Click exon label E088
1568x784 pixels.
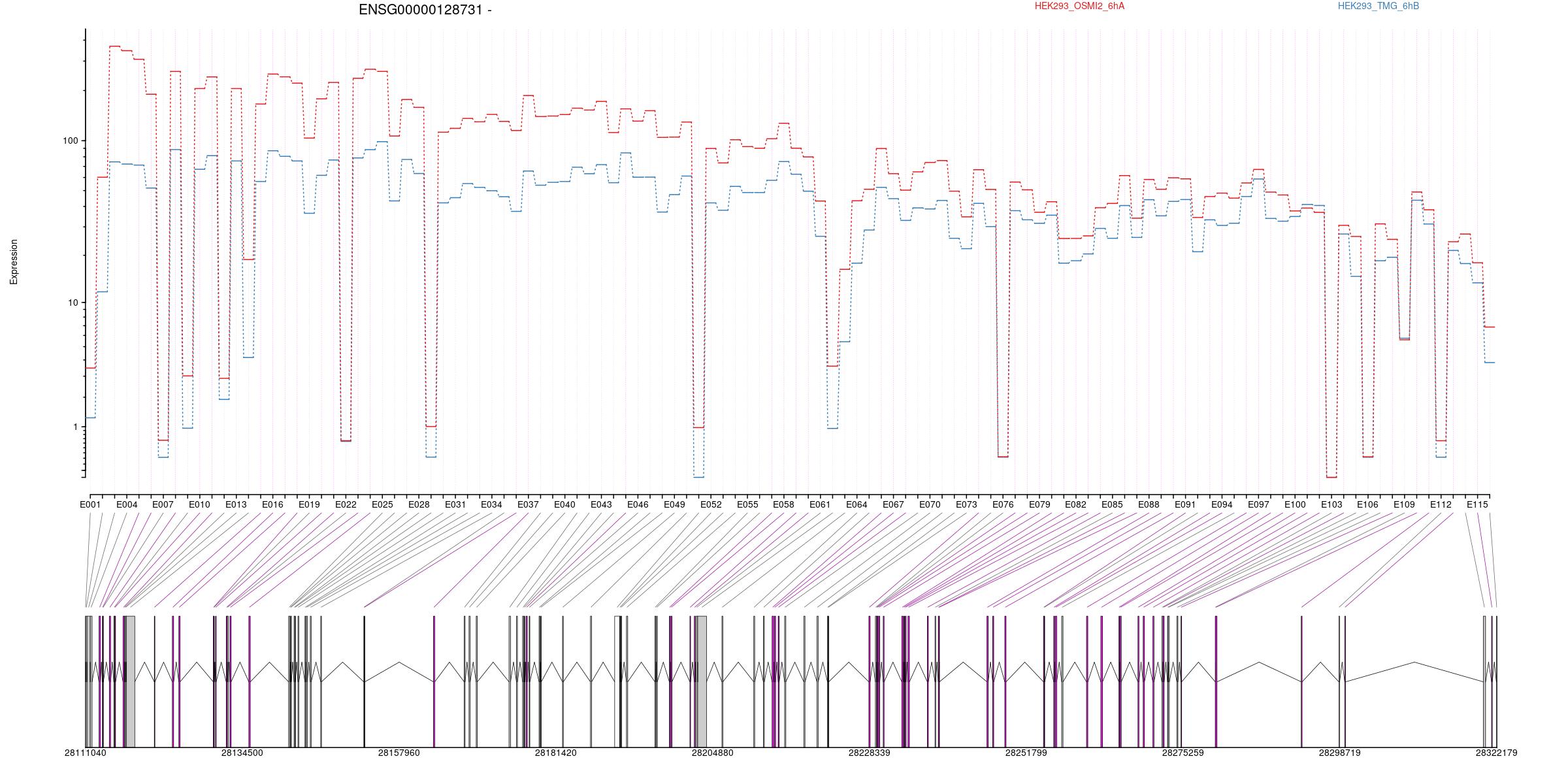(x=1149, y=504)
